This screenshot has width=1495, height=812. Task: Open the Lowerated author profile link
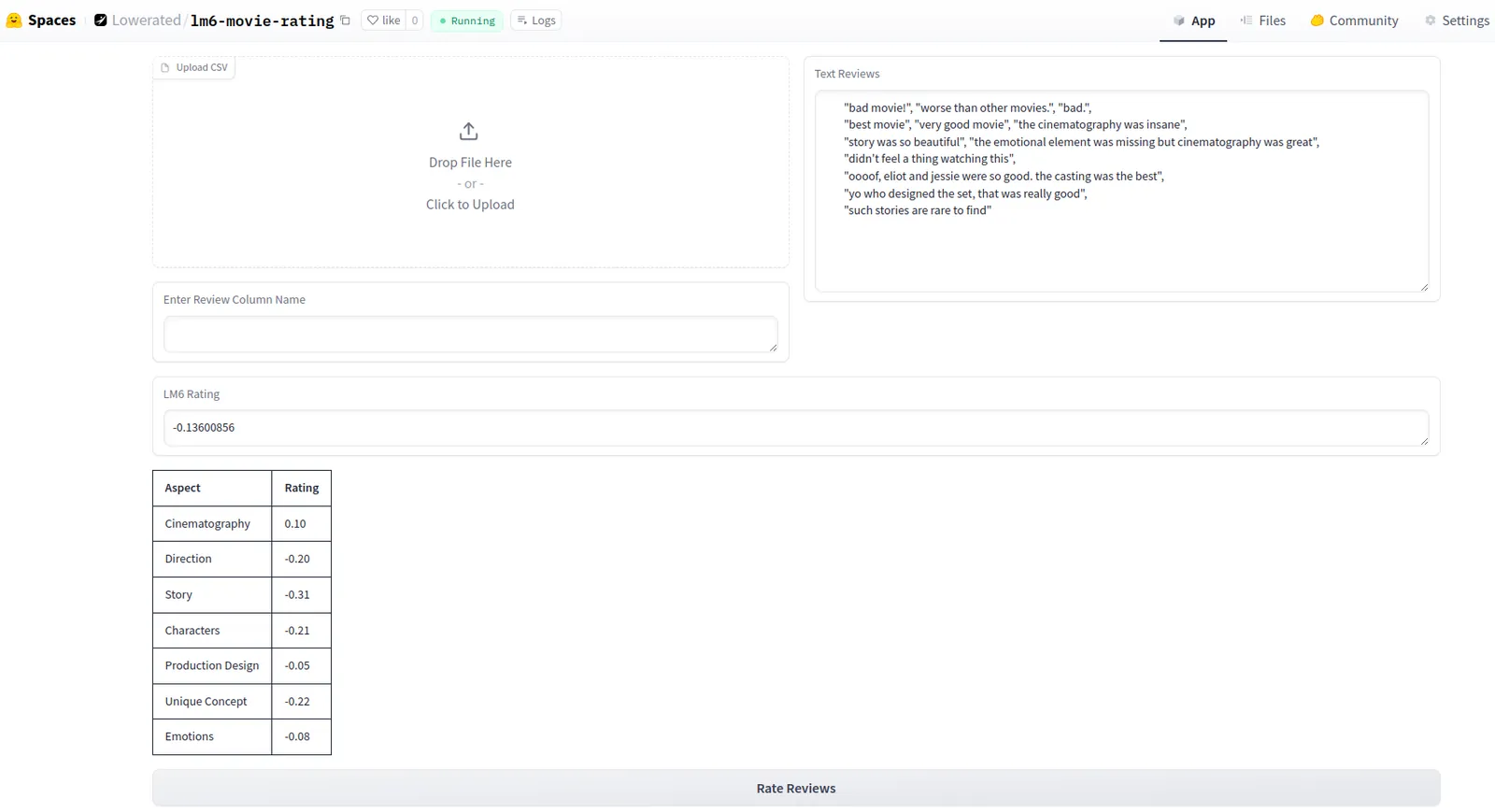click(x=146, y=21)
